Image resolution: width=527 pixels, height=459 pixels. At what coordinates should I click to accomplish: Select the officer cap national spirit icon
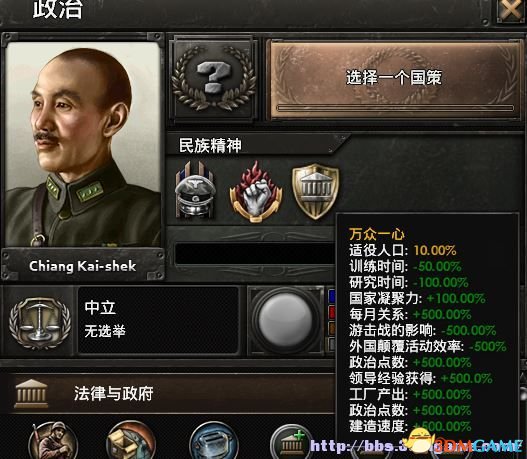tap(195, 190)
